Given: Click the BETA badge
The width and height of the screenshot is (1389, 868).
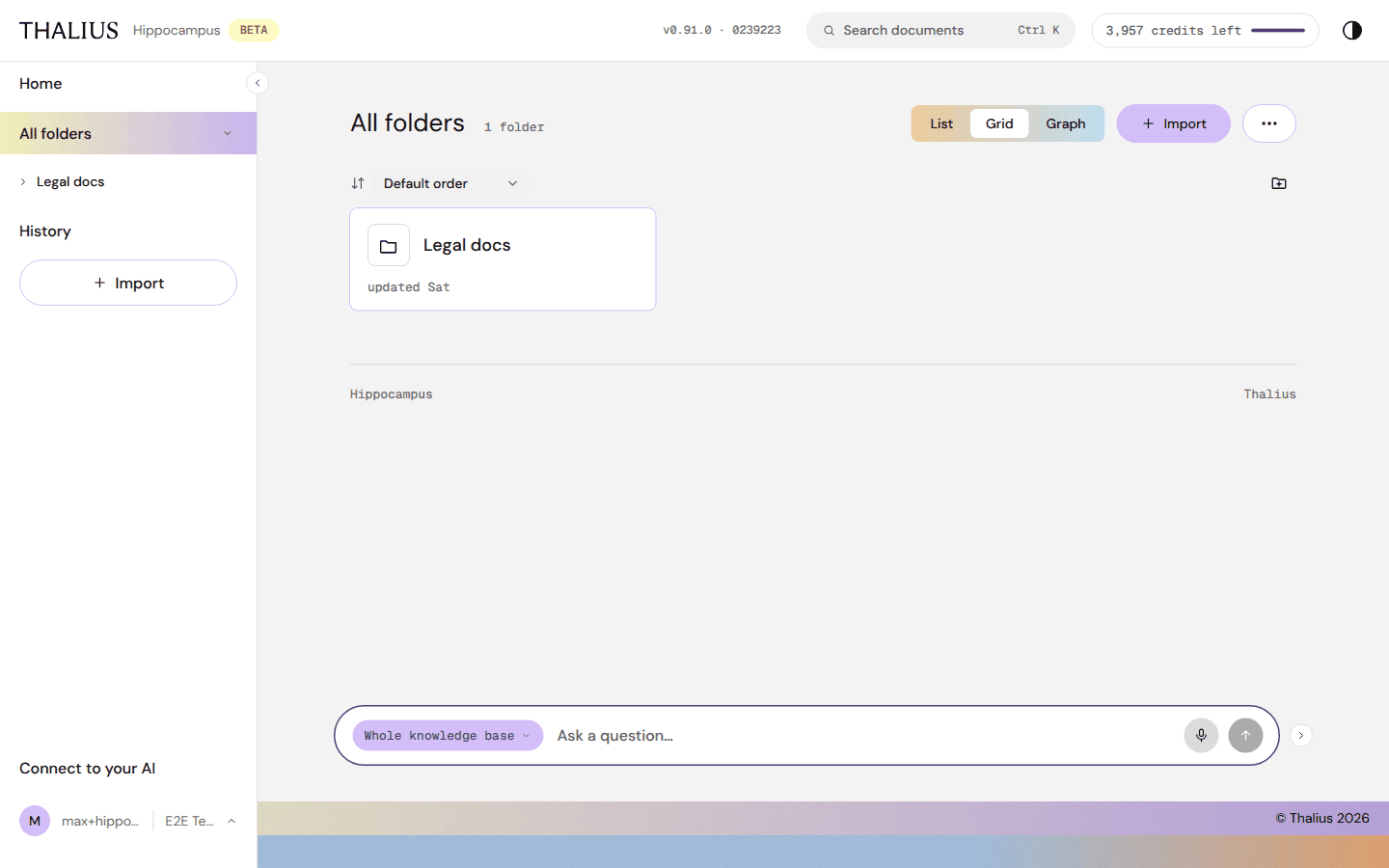Looking at the screenshot, I should 254,31.
